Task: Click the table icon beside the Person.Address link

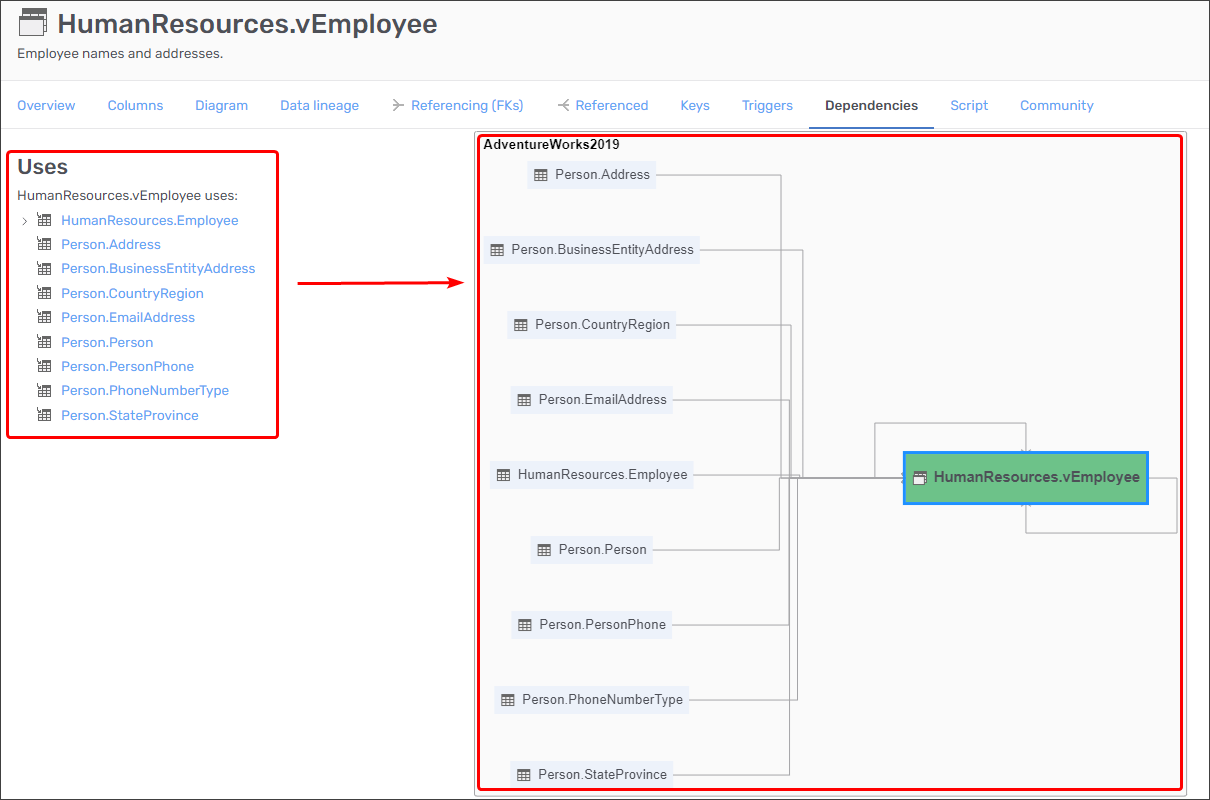Action: [44, 244]
